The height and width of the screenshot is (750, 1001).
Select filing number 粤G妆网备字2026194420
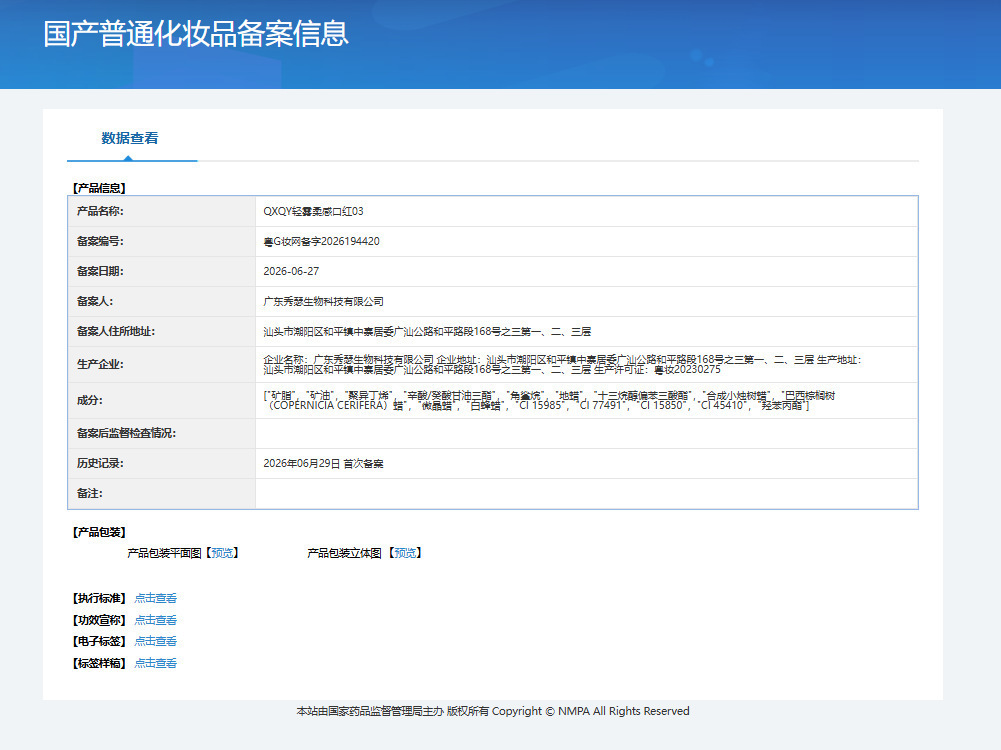tap(321, 241)
